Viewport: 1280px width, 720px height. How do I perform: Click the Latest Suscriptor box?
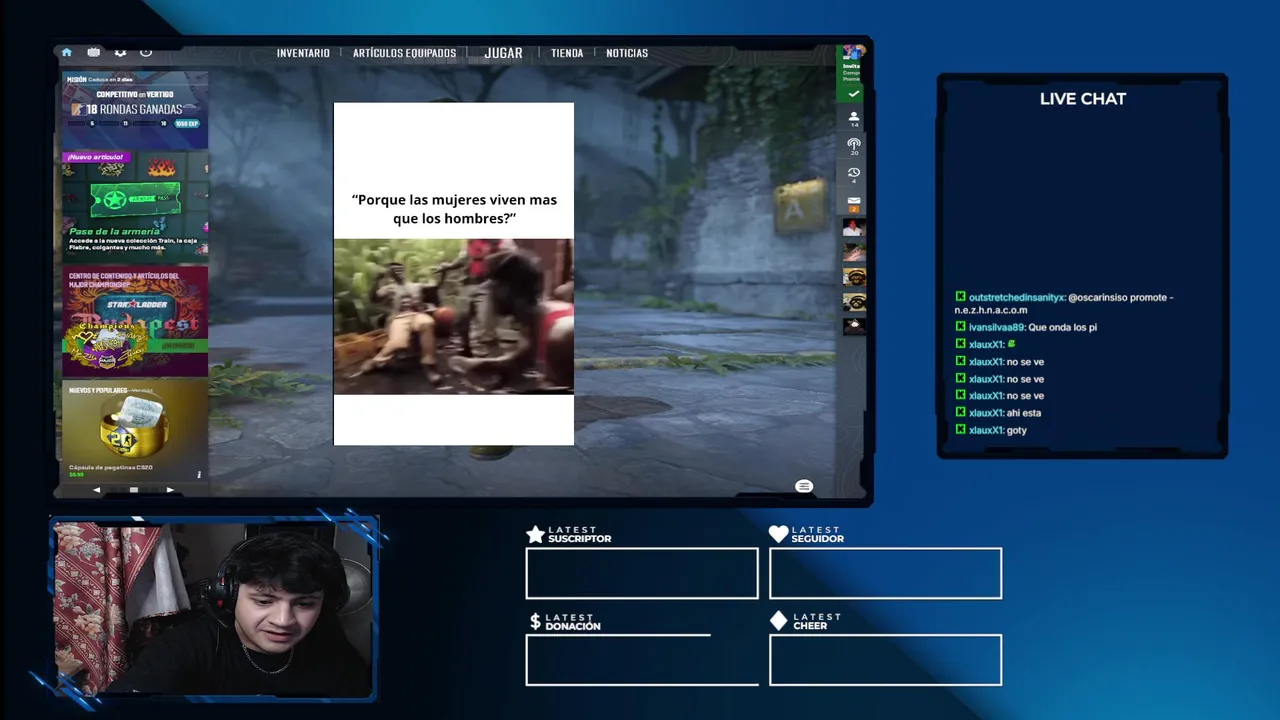pos(642,573)
